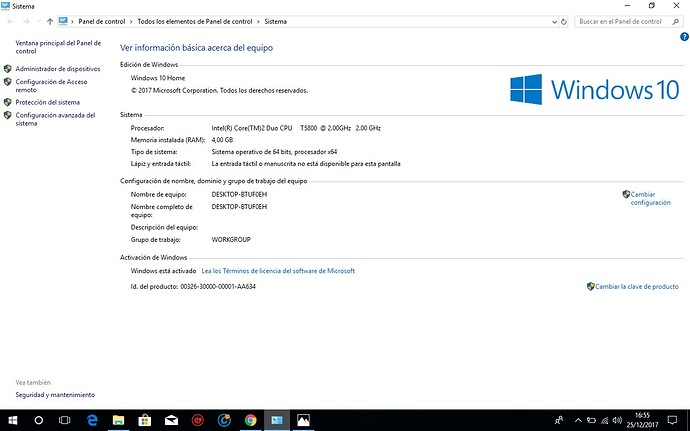
Task: Show hidden system tray icons
Action: tap(578, 420)
